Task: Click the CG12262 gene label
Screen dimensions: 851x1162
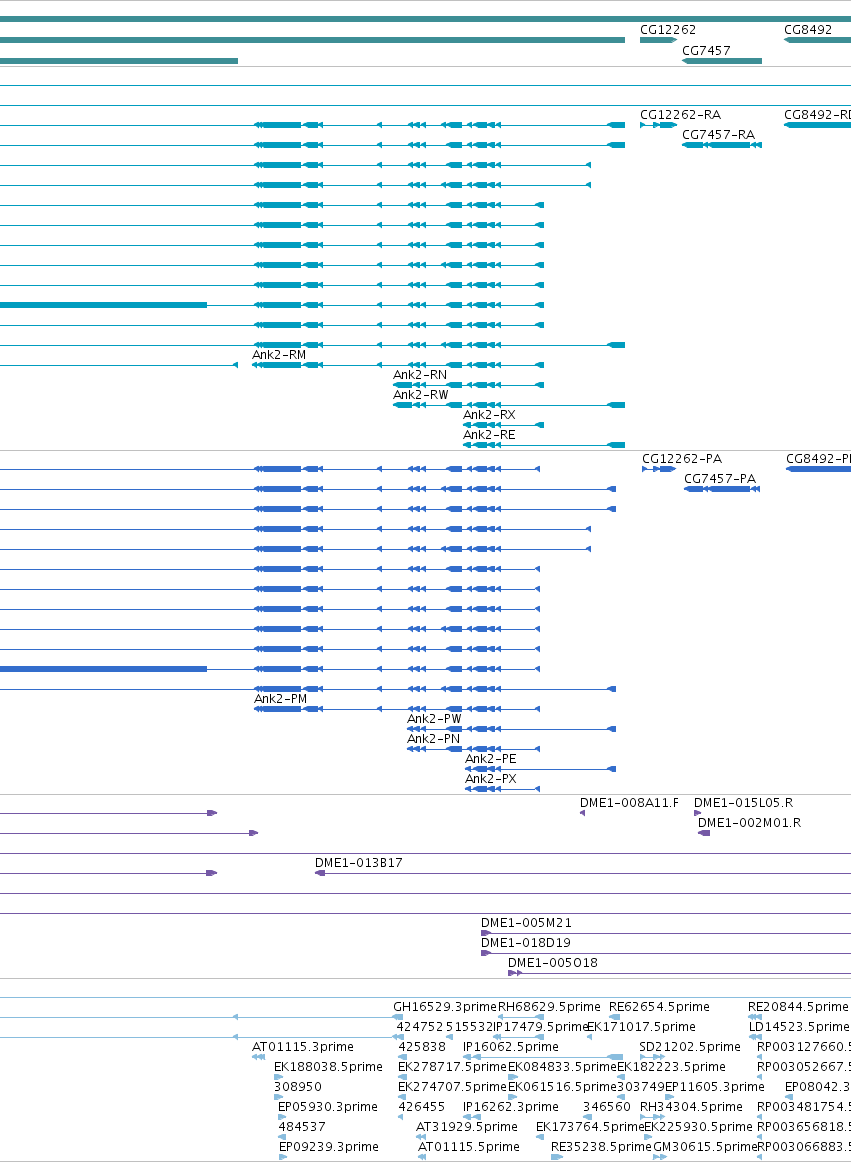Action: click(x=668, y=30)
